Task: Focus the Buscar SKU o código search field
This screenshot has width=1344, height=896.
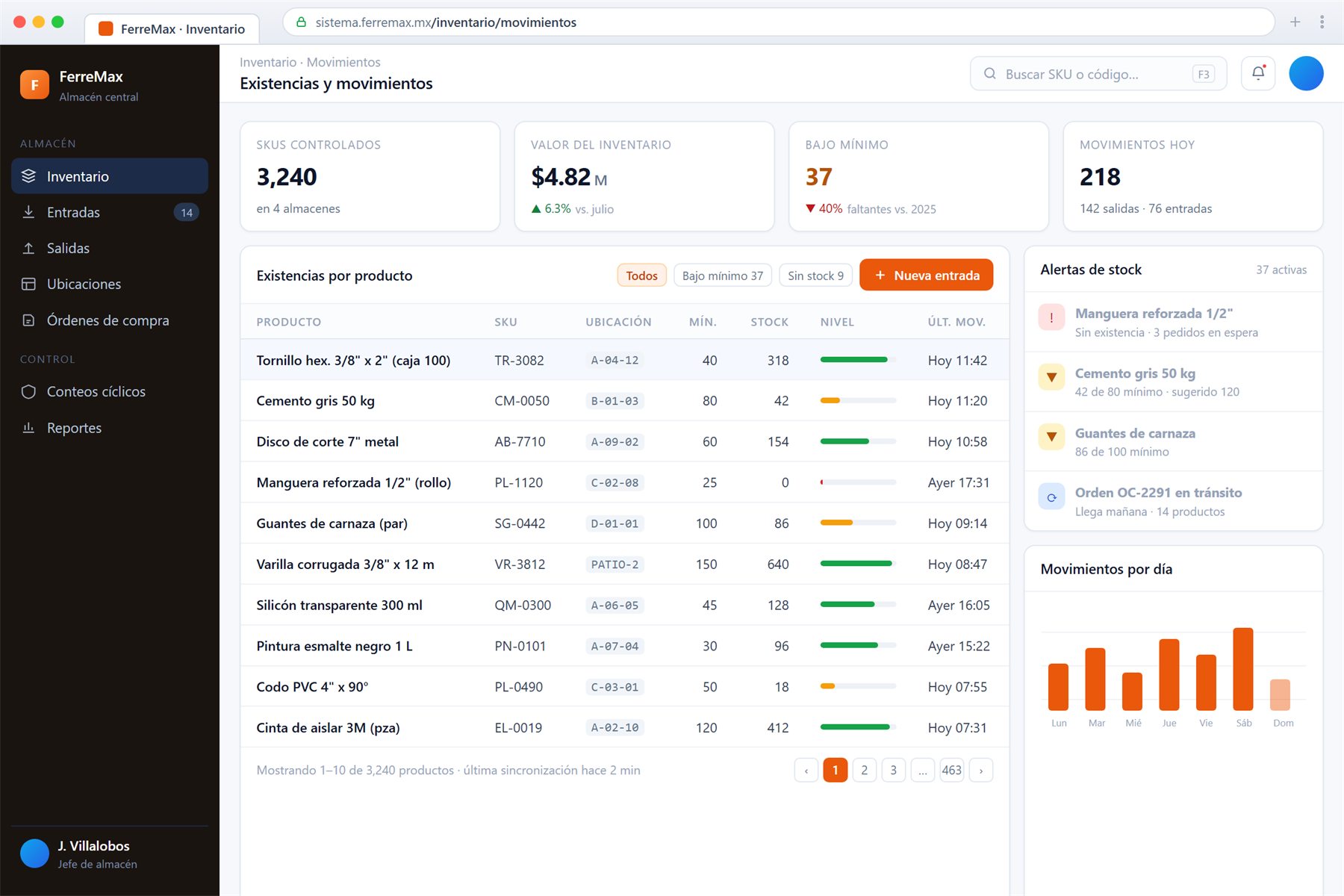Action: coord(1098,73)
